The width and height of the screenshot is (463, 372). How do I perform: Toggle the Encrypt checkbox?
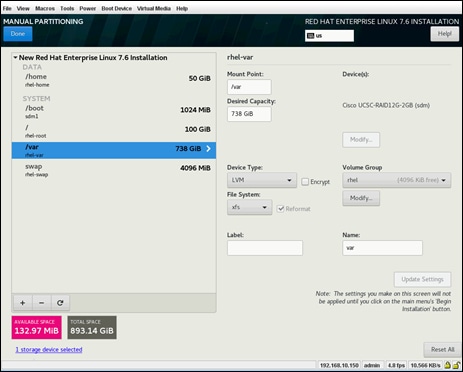(305, 182)
